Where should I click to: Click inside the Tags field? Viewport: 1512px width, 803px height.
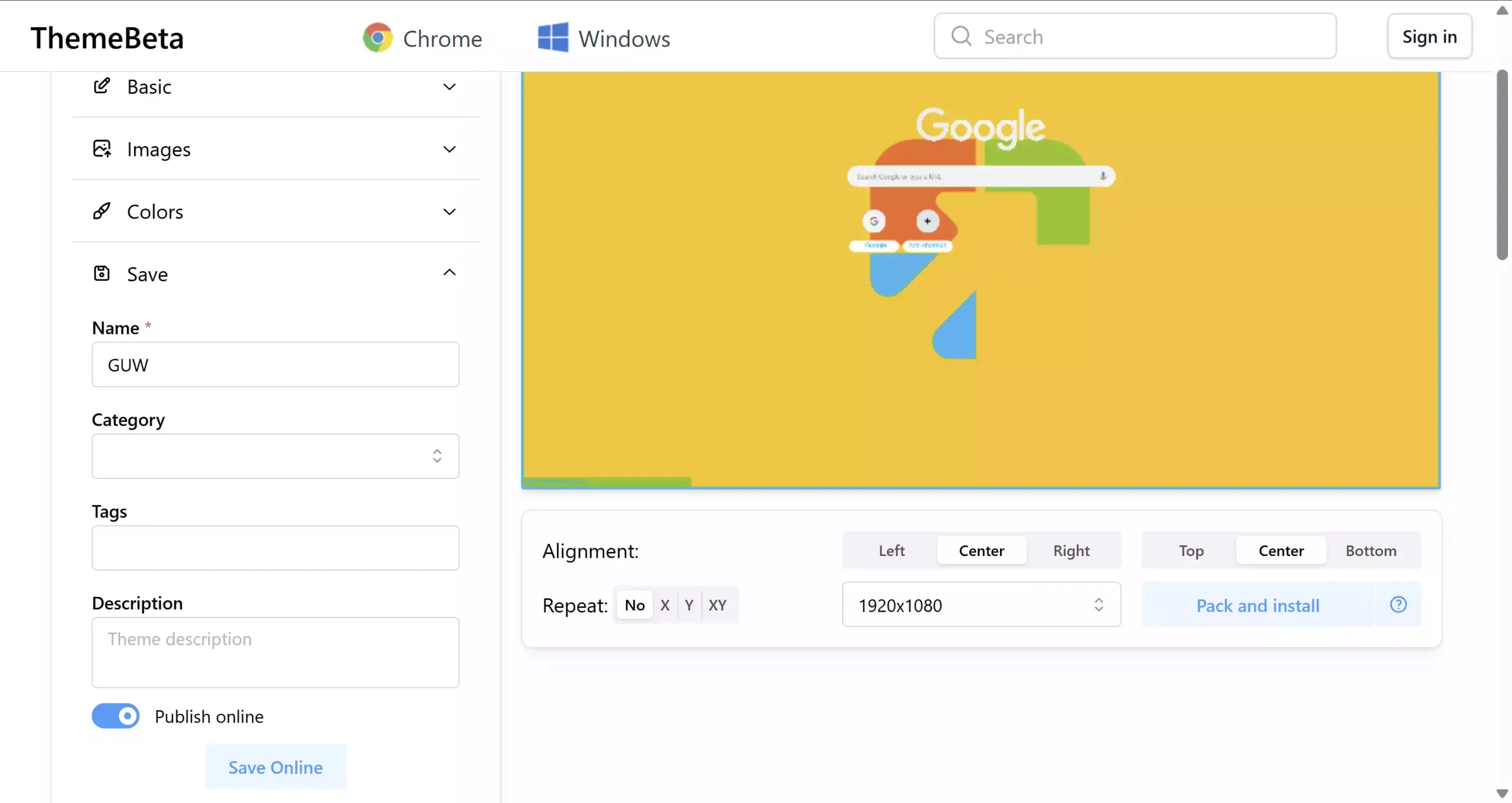pyautogui.click(x=275, y=548)
